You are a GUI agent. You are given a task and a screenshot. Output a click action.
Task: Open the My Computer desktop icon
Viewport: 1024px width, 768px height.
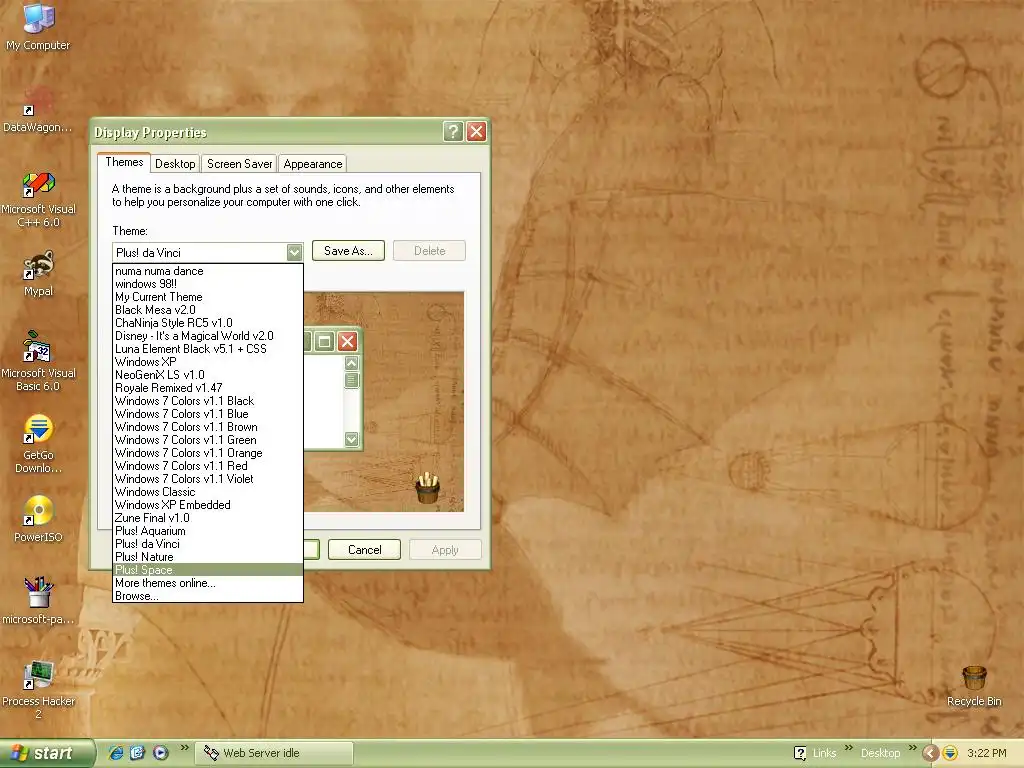38,26
